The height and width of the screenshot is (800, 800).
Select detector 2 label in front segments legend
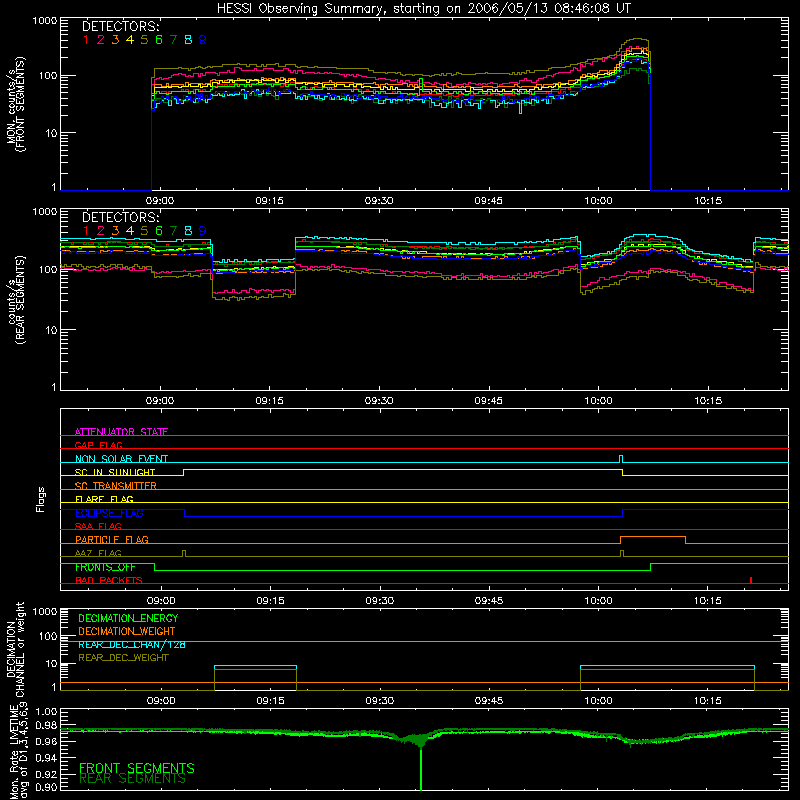101,40
